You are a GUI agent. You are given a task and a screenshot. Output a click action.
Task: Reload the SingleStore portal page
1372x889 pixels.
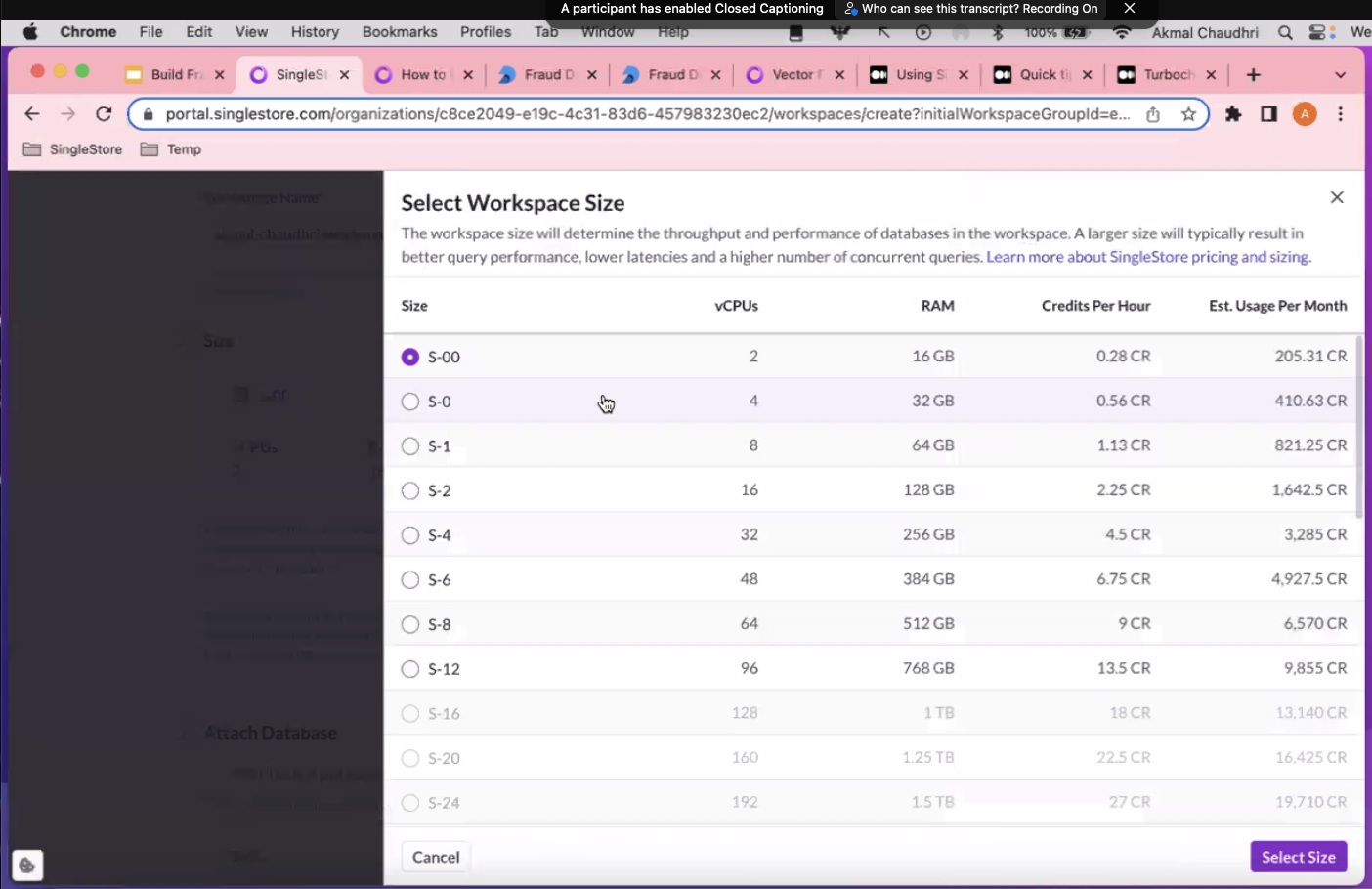click(104, 114)
